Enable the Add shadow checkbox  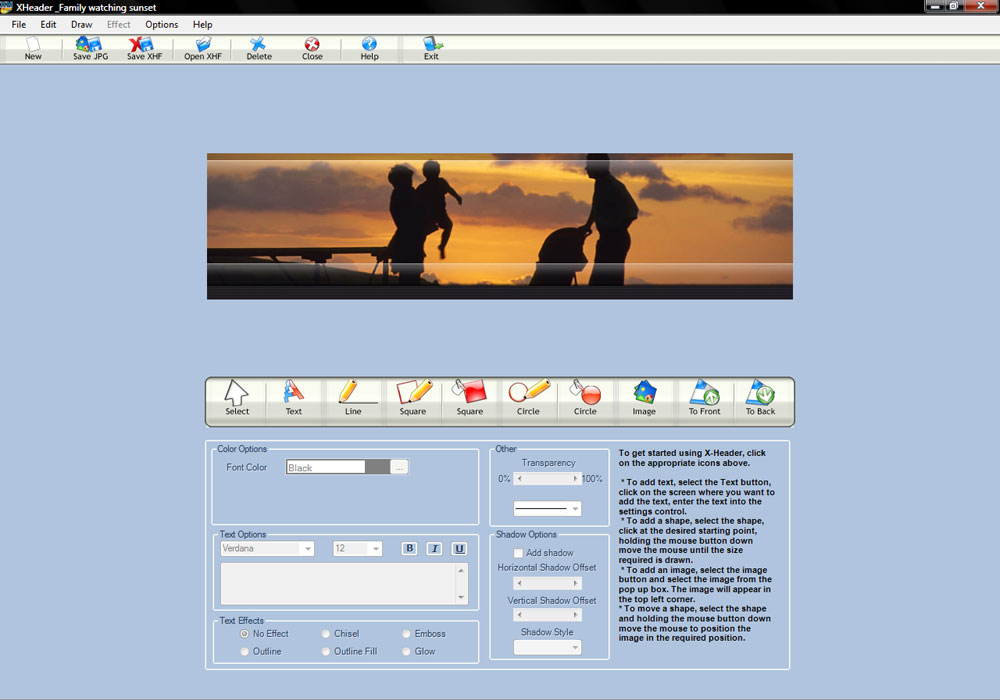pyautogui.click(x=518, y=553)
